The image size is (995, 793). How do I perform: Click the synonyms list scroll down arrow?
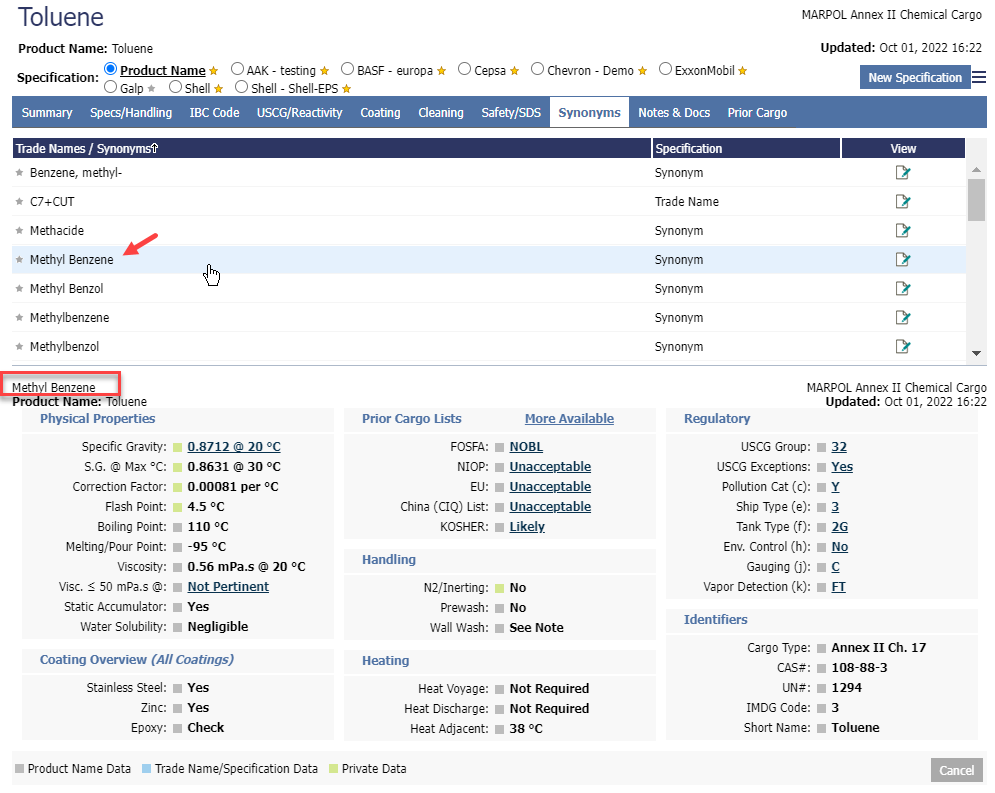(976, 353)
